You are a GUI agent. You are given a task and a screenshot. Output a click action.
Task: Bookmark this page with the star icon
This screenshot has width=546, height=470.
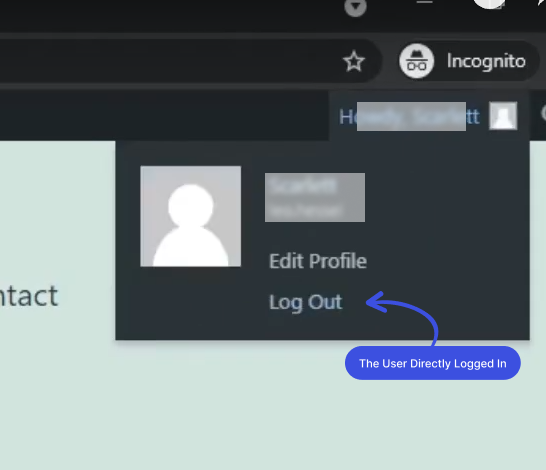(x=354, y=62)
